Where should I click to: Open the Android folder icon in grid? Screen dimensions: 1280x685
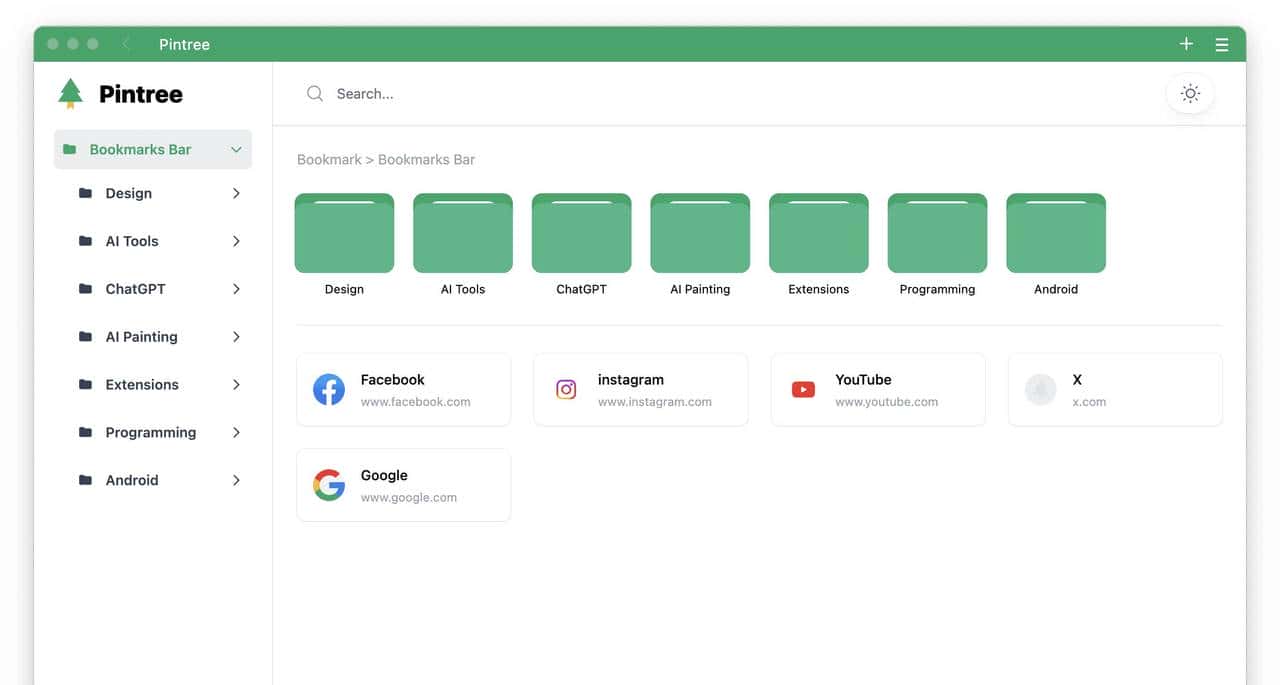pos(1055,234)
